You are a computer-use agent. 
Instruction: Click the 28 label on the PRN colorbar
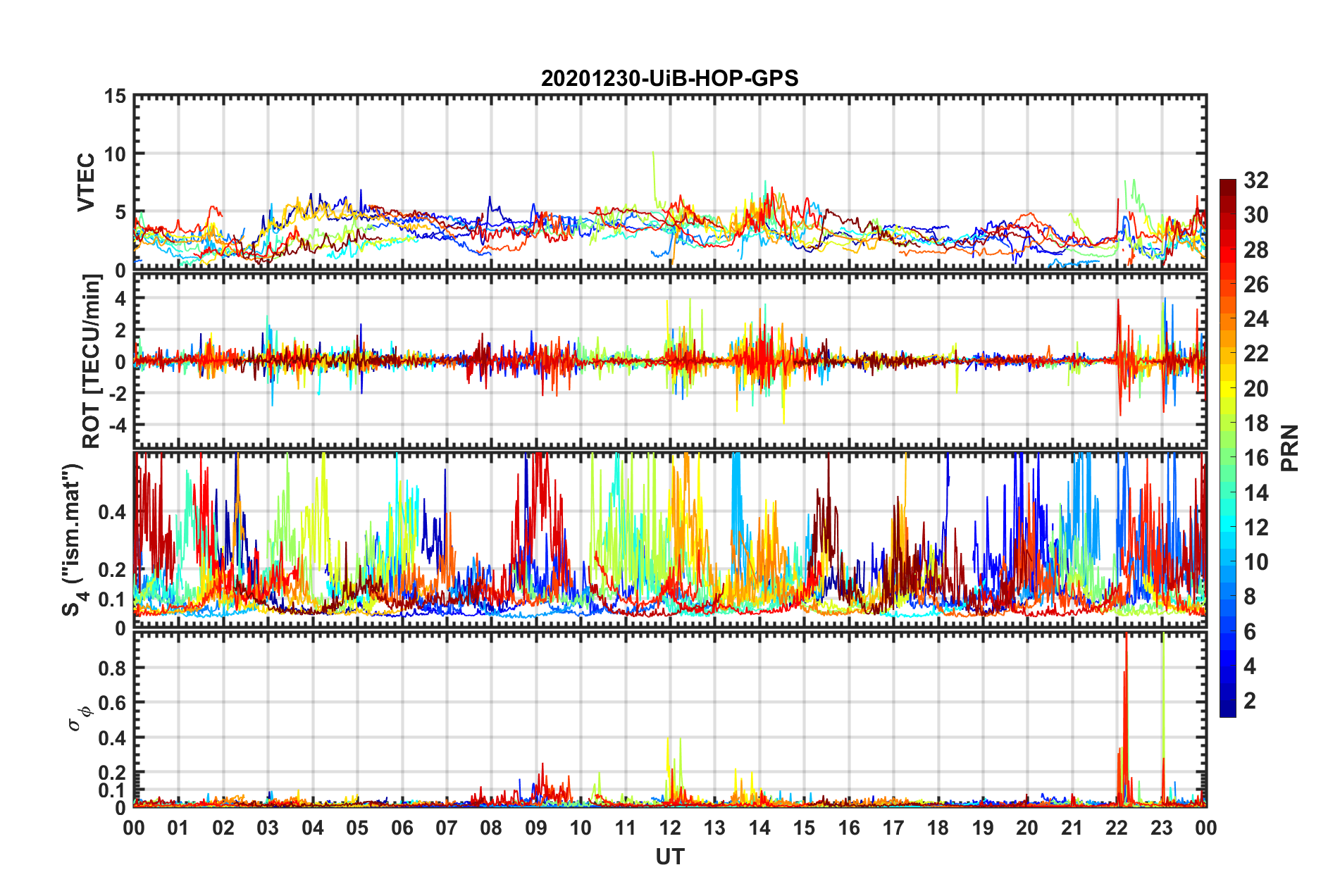(x=1255, y=250)
